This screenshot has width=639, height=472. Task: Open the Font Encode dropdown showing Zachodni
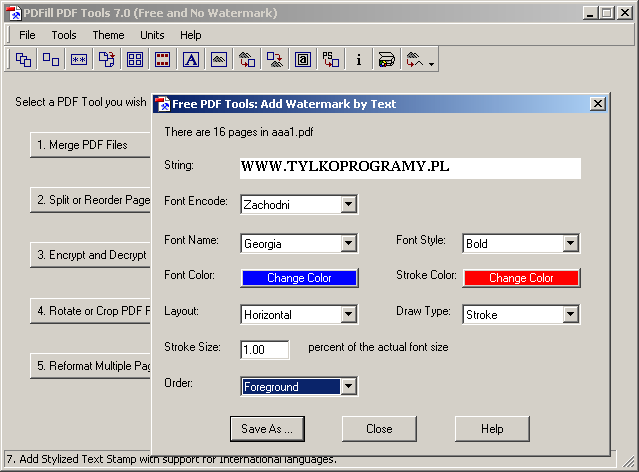[299, 205]
